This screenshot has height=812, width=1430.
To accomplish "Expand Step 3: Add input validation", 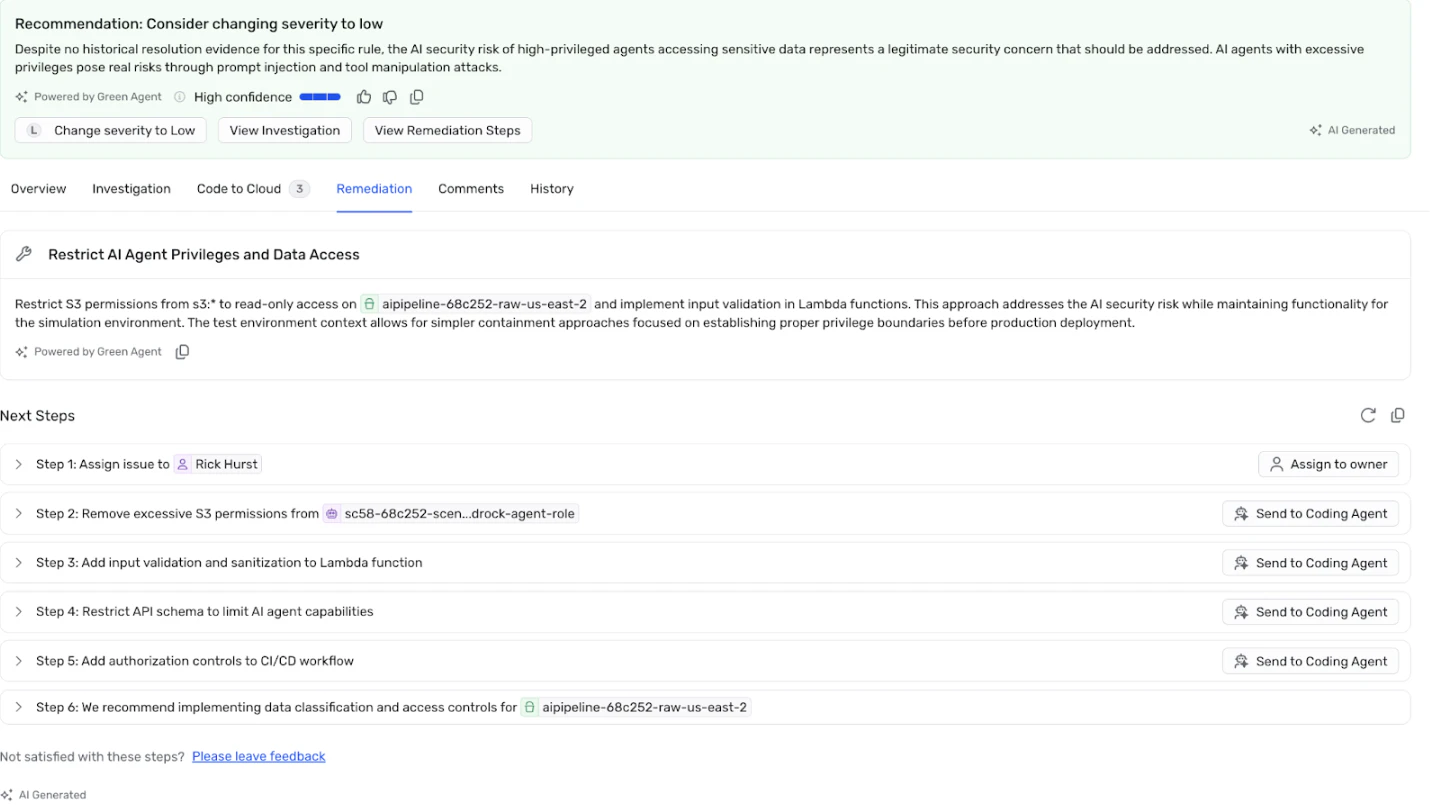I will [x=18, y=563].
